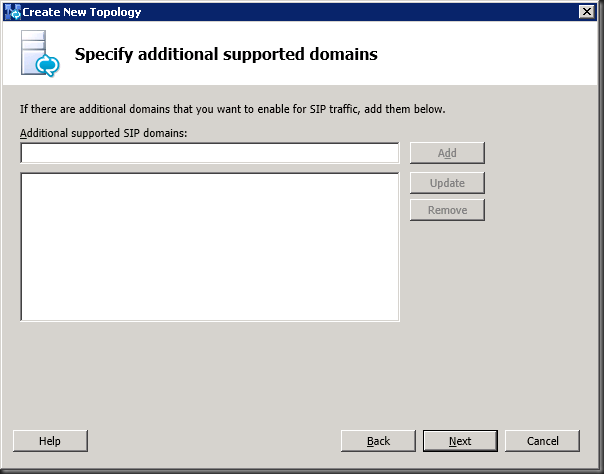This screenshot has width=604, height=474.
Task: Click the instruction text about SIP traffic
Action: 233,109
